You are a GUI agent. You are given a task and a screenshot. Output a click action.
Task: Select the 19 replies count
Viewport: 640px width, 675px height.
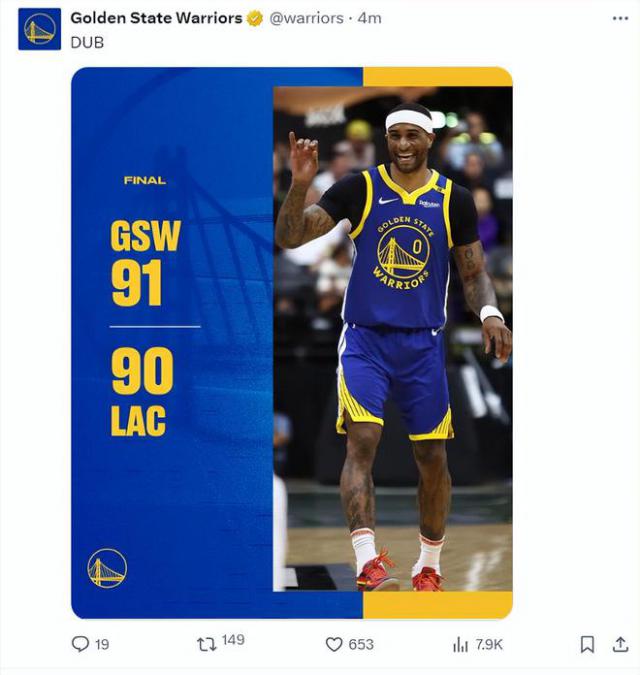click(x=102, y=644)
